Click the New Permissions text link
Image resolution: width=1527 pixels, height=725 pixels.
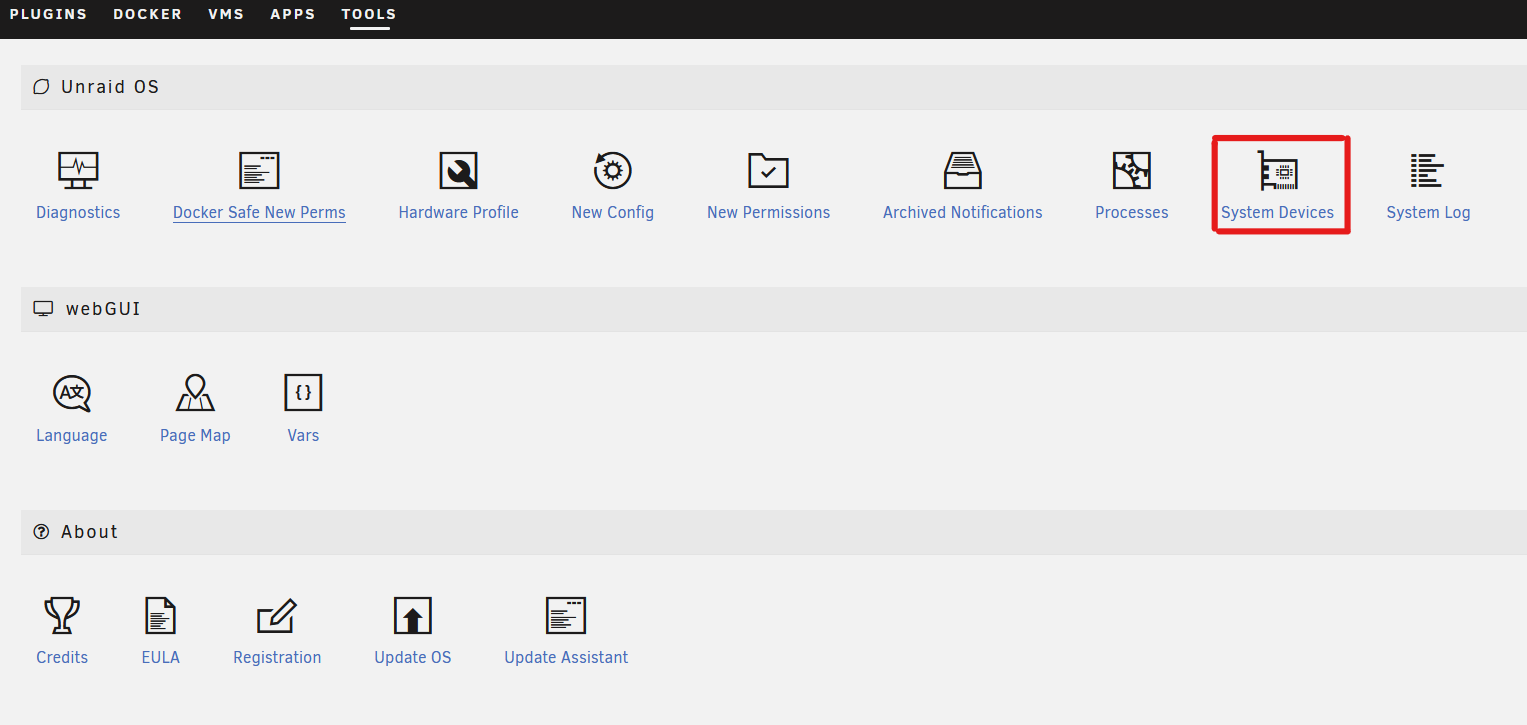click(768, 212)
